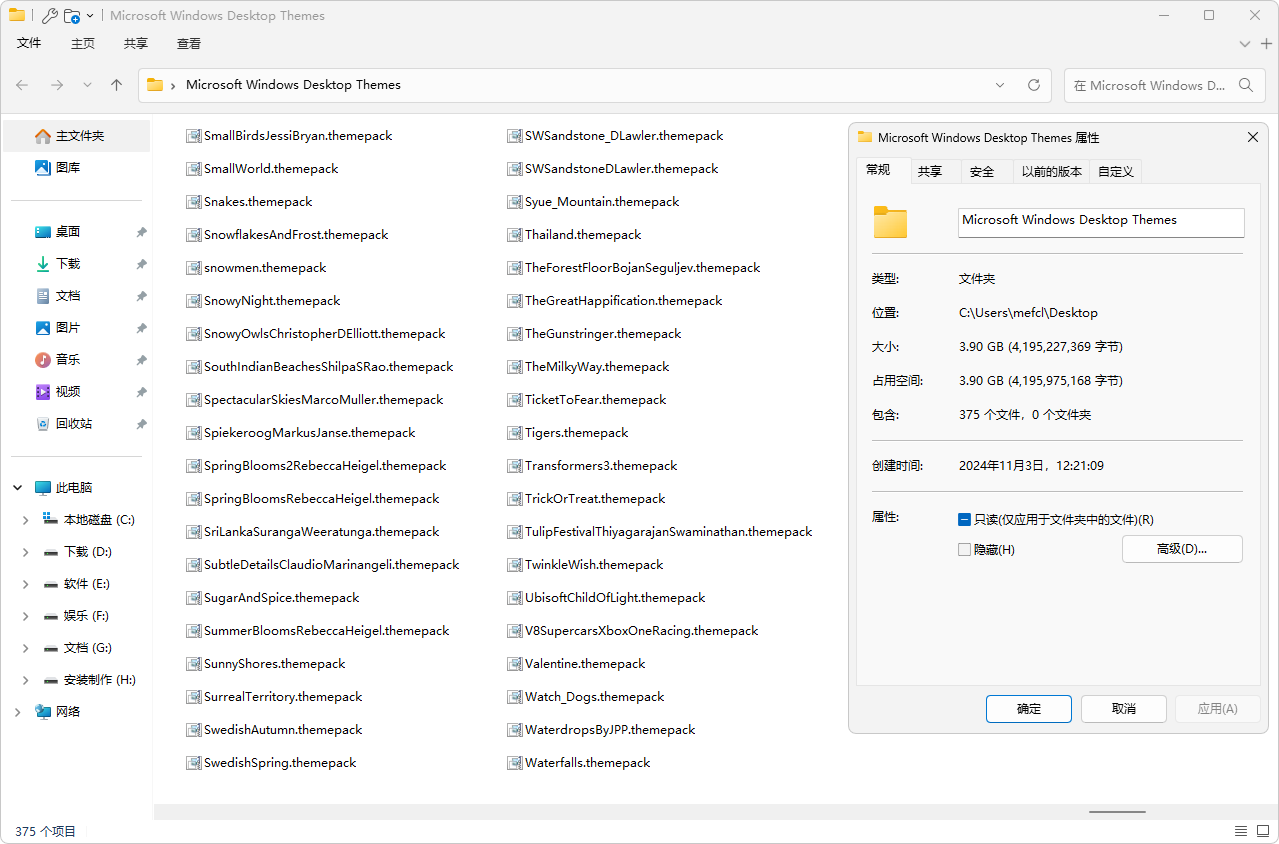1279x844 pixels.
Task: Refresh the current folder view
Action: (1034, 85)
